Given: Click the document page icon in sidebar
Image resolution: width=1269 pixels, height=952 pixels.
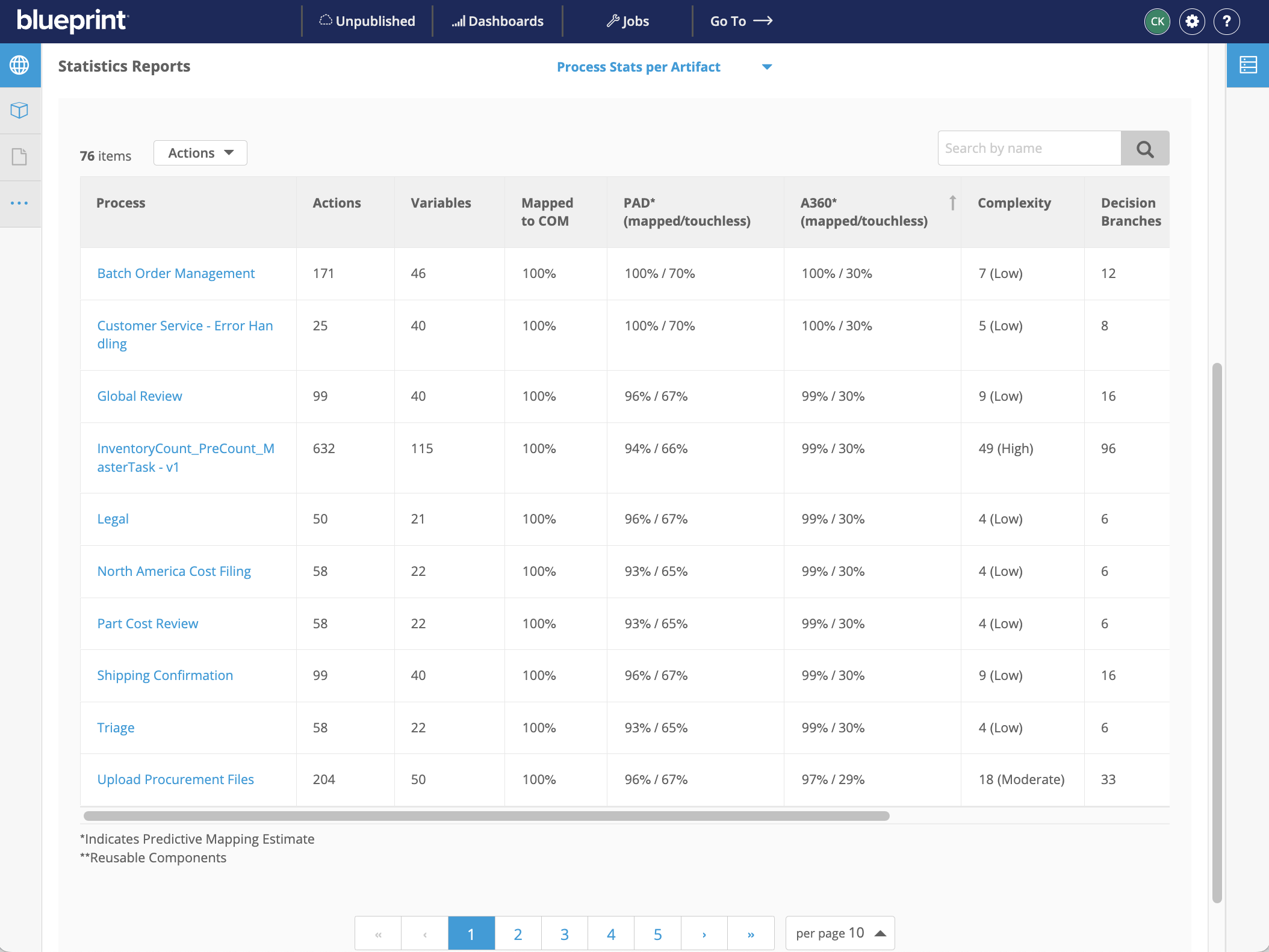Looking at the screenshot, I should pyautogui.click(x=19, y=157).
